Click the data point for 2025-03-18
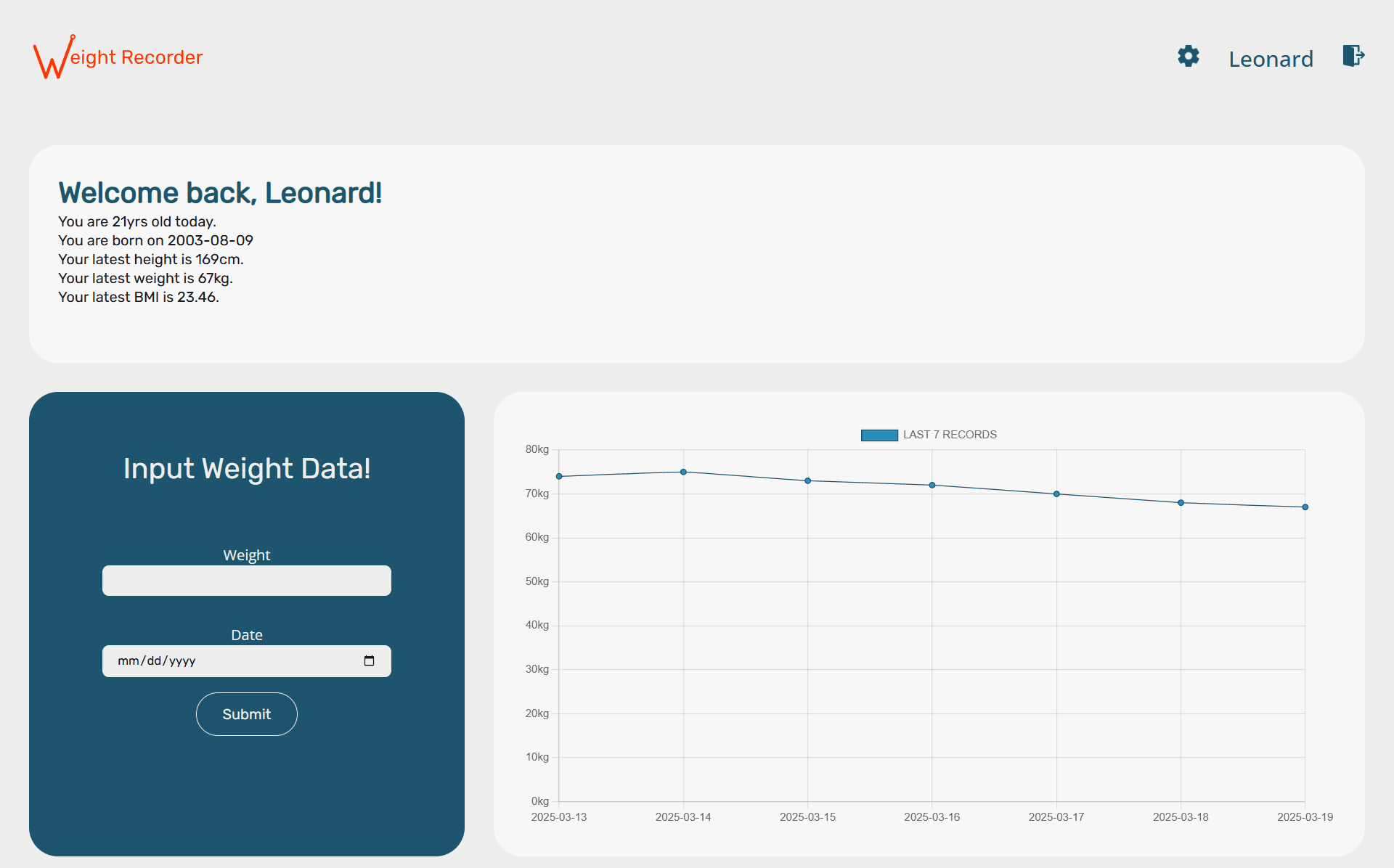 (x=1180, y=501)
